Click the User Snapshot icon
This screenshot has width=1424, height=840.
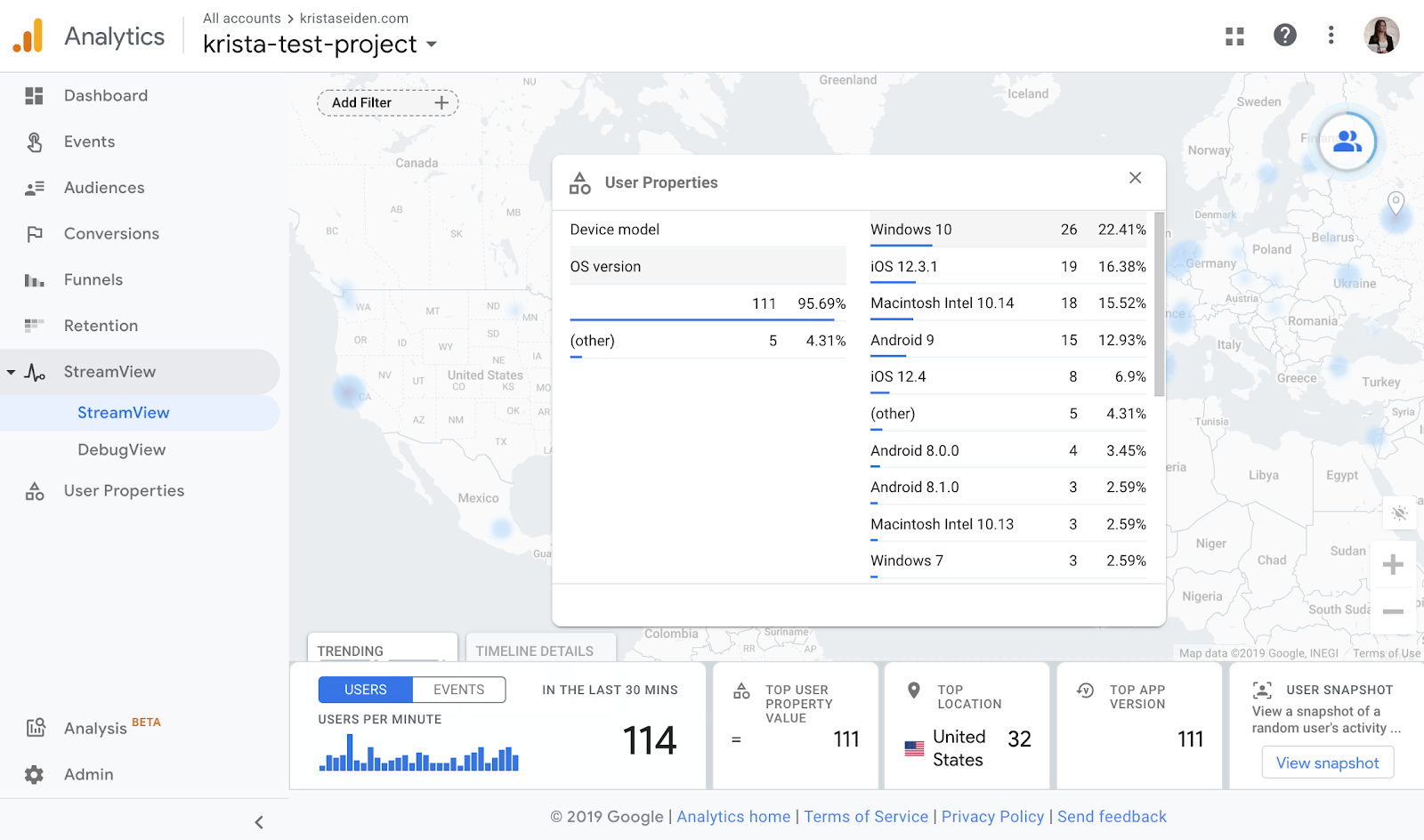(1262, 691)
